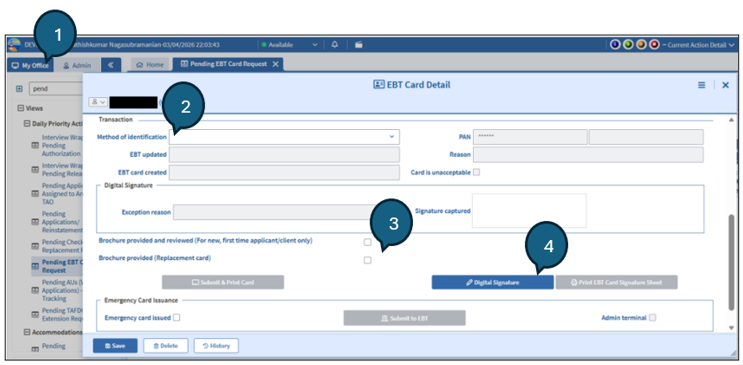This screenshot has width=743, height=365.
Task: Click Submit to EBT button
Action: coord(404,318)
